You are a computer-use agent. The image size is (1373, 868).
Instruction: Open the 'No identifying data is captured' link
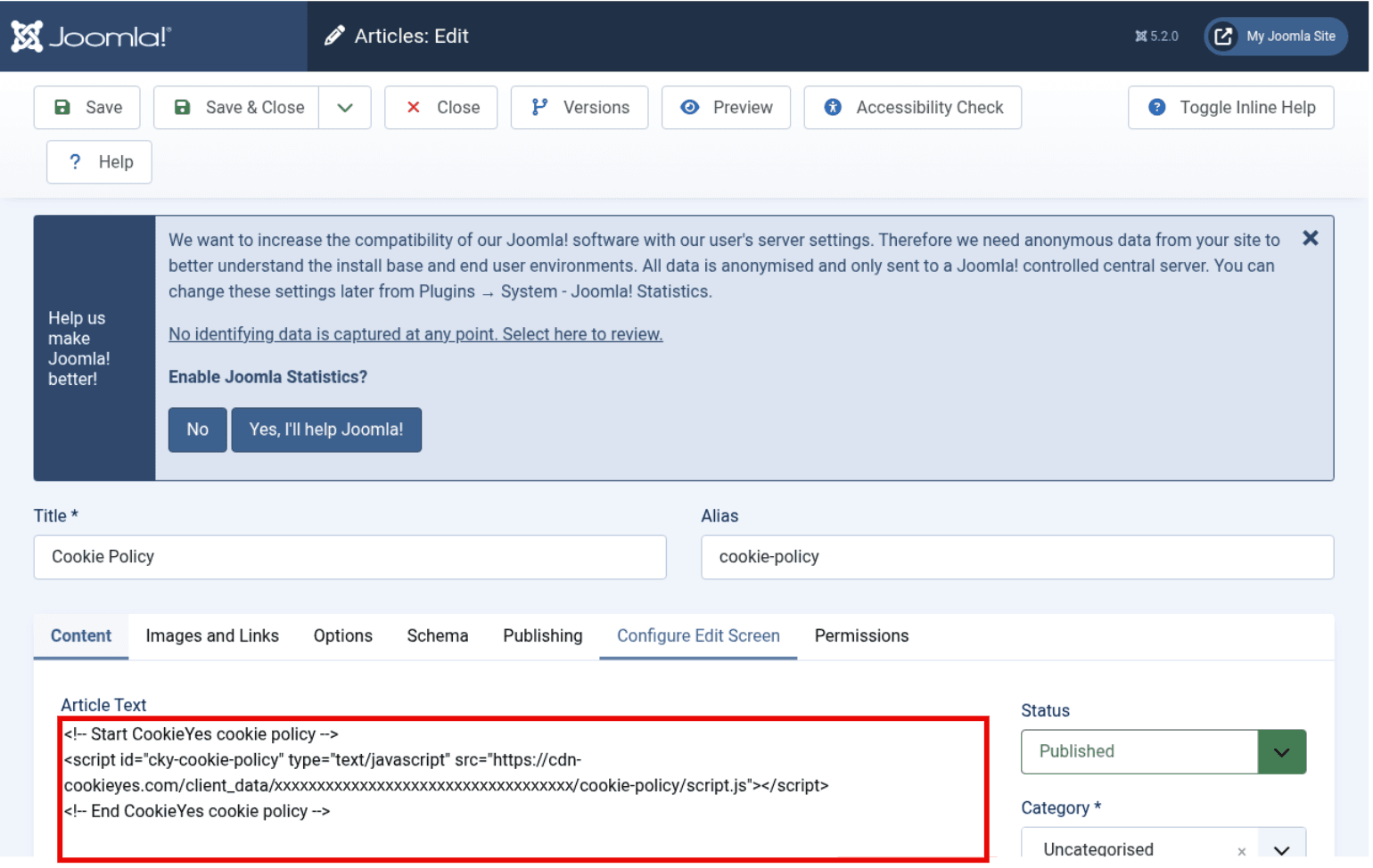(x=415, y=334)
